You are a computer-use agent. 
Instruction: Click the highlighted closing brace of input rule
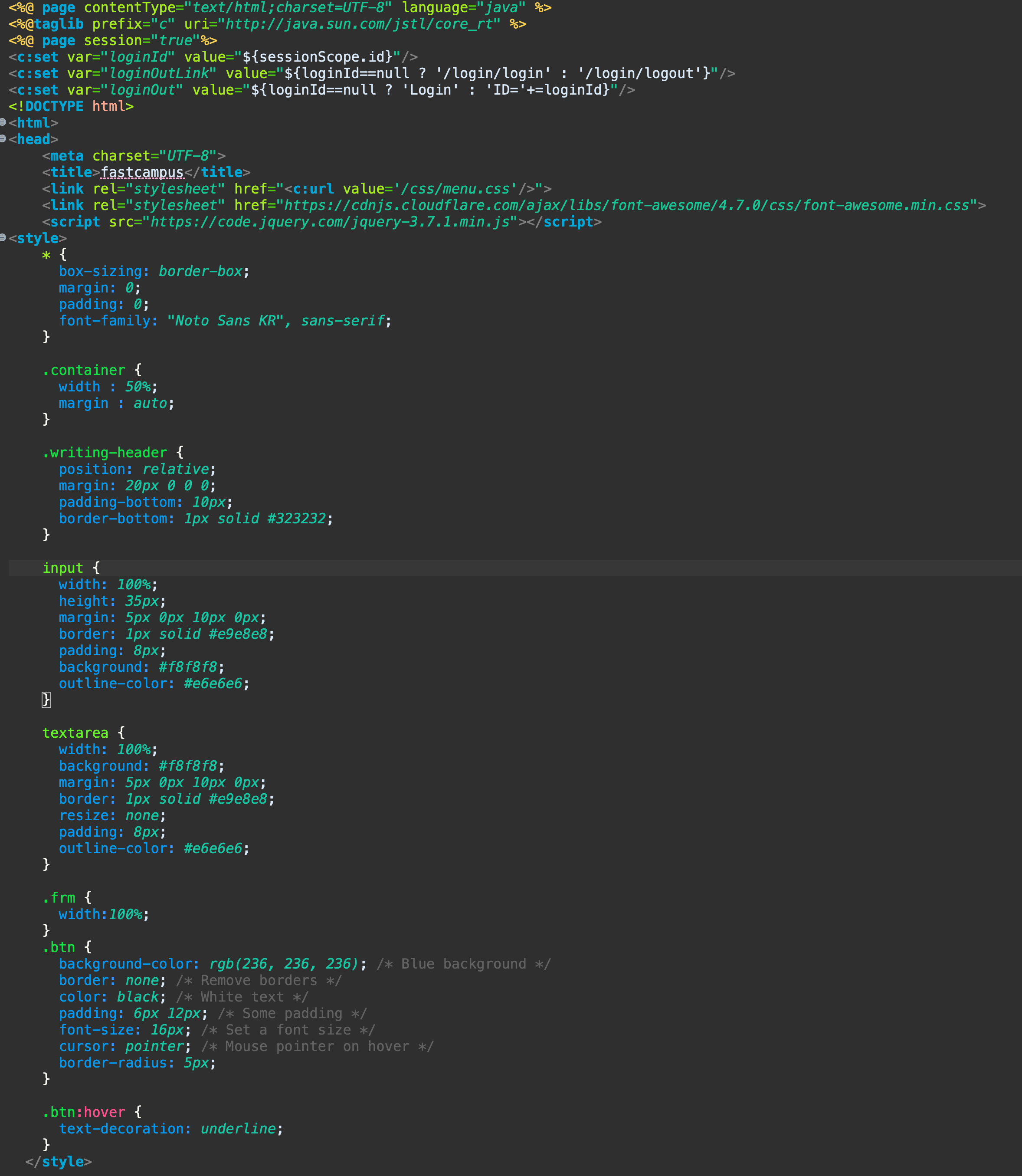coord(46,700)
